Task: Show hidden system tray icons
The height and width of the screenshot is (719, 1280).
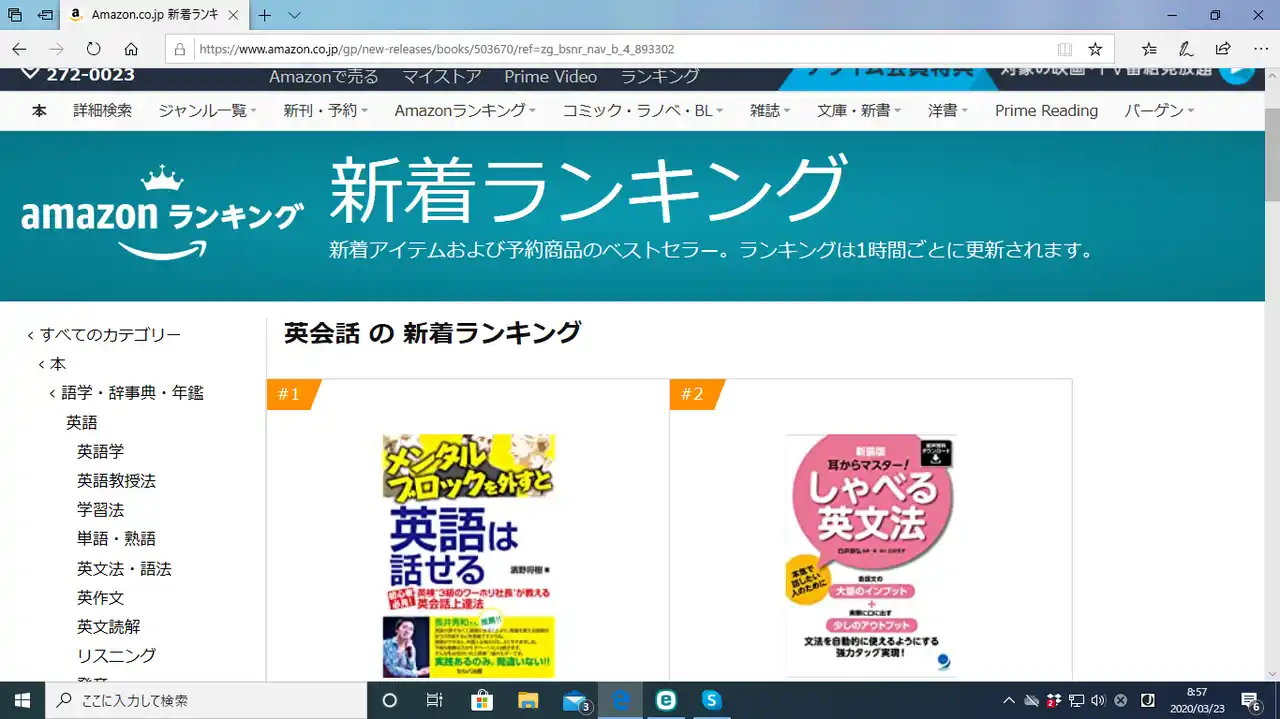Action: click(1009, 700)
